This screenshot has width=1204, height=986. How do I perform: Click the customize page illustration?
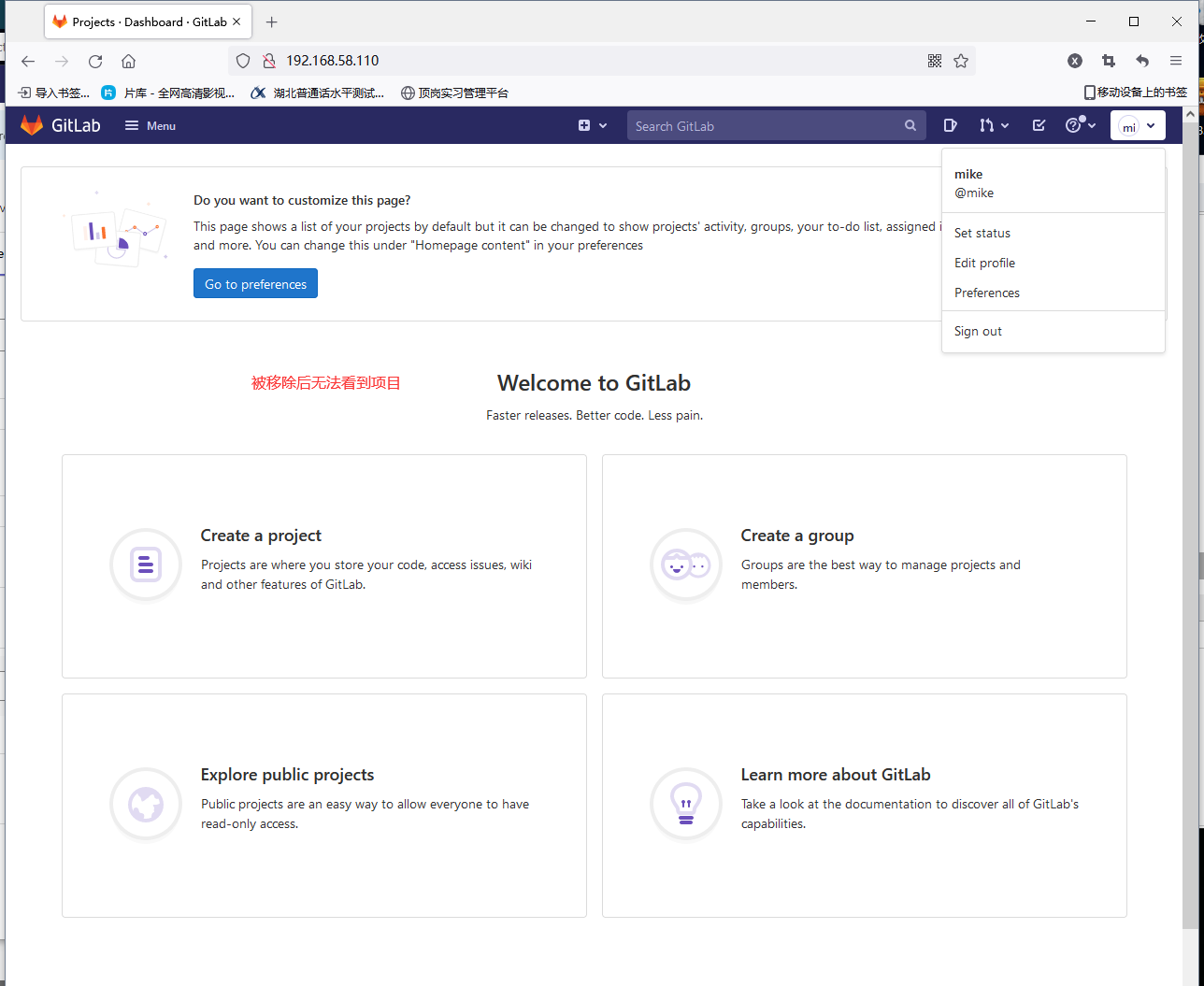[x=116, y=230]
